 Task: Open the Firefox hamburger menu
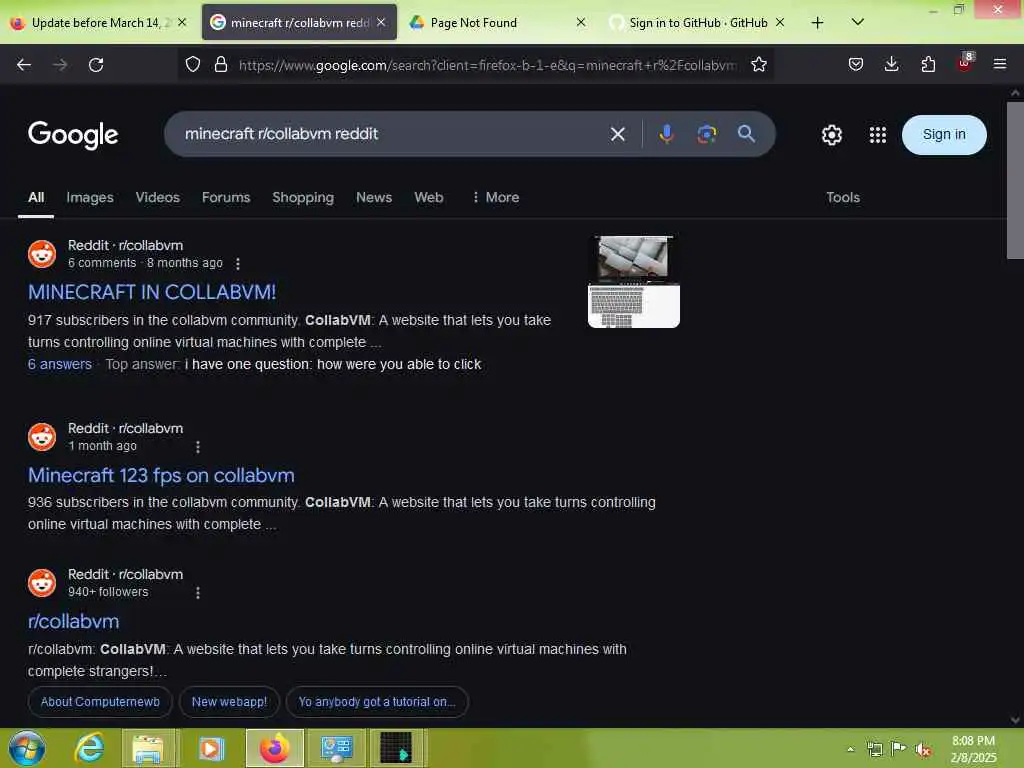pos(1000,64)
